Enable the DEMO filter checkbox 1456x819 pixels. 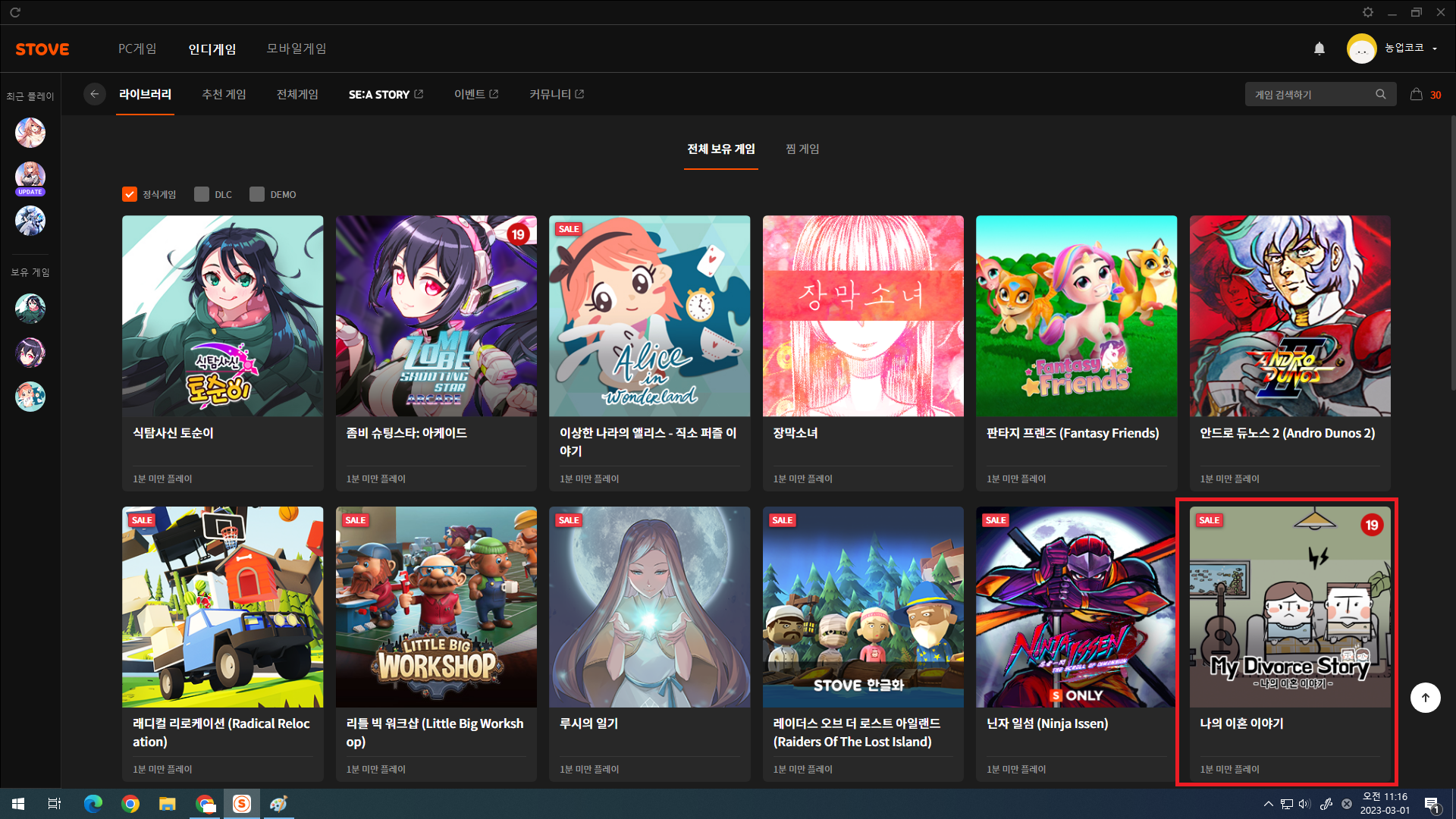point(257,194)
